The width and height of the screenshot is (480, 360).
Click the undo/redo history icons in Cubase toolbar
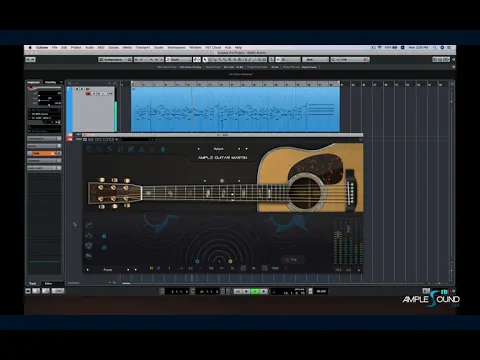[x=31, y=60]
